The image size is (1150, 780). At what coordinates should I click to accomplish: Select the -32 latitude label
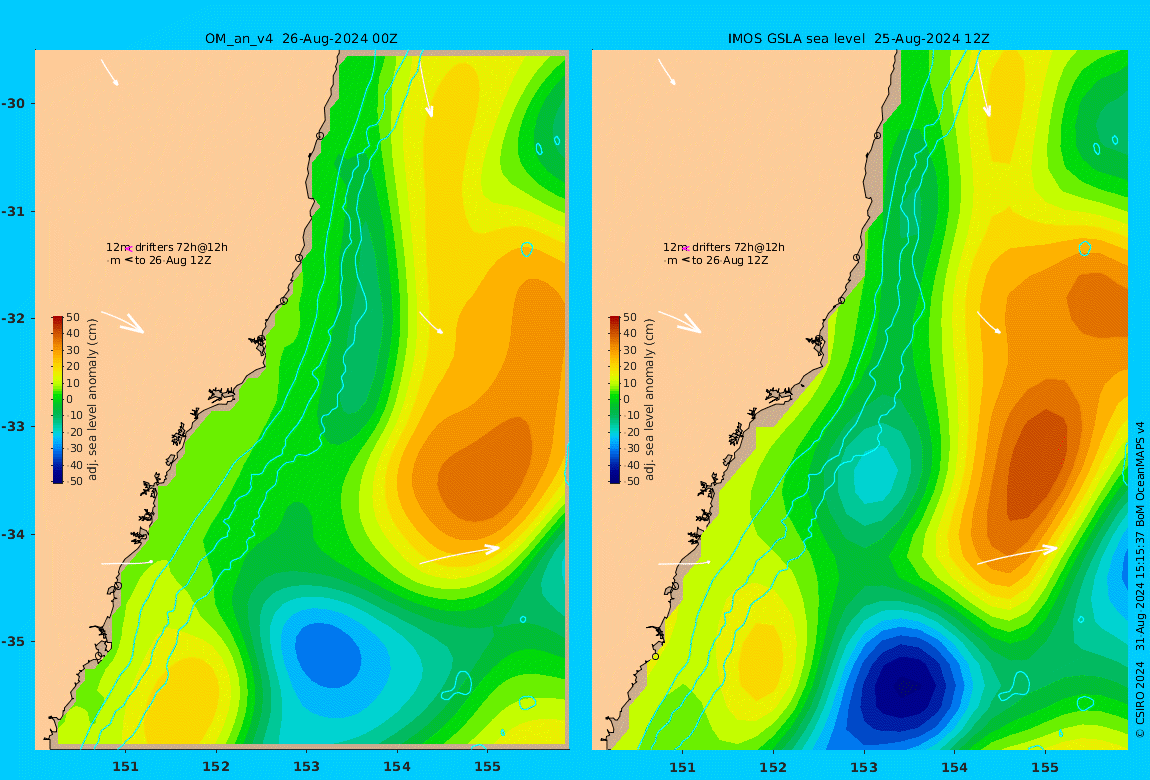click(13, 319)
